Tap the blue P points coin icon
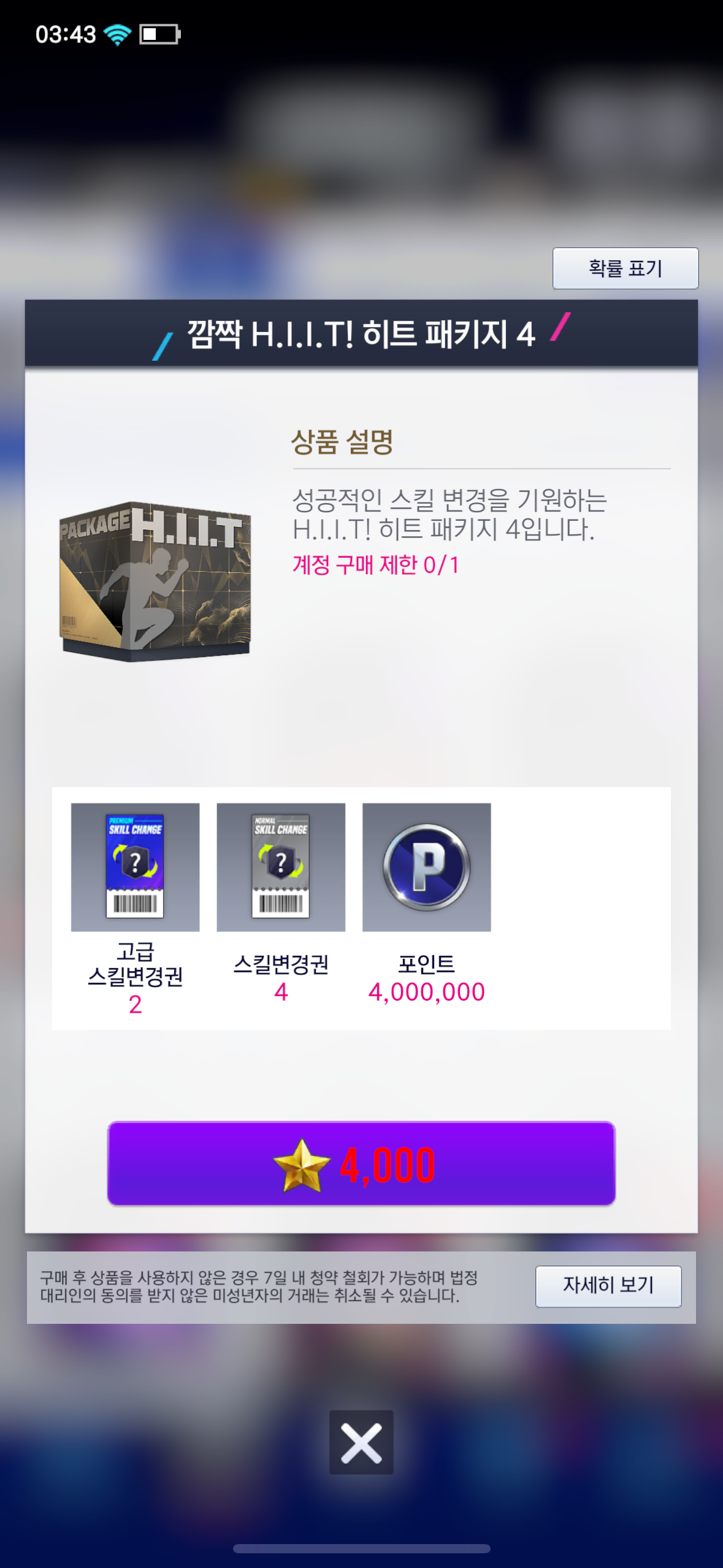723x1568 pixels. coord(427,867)
